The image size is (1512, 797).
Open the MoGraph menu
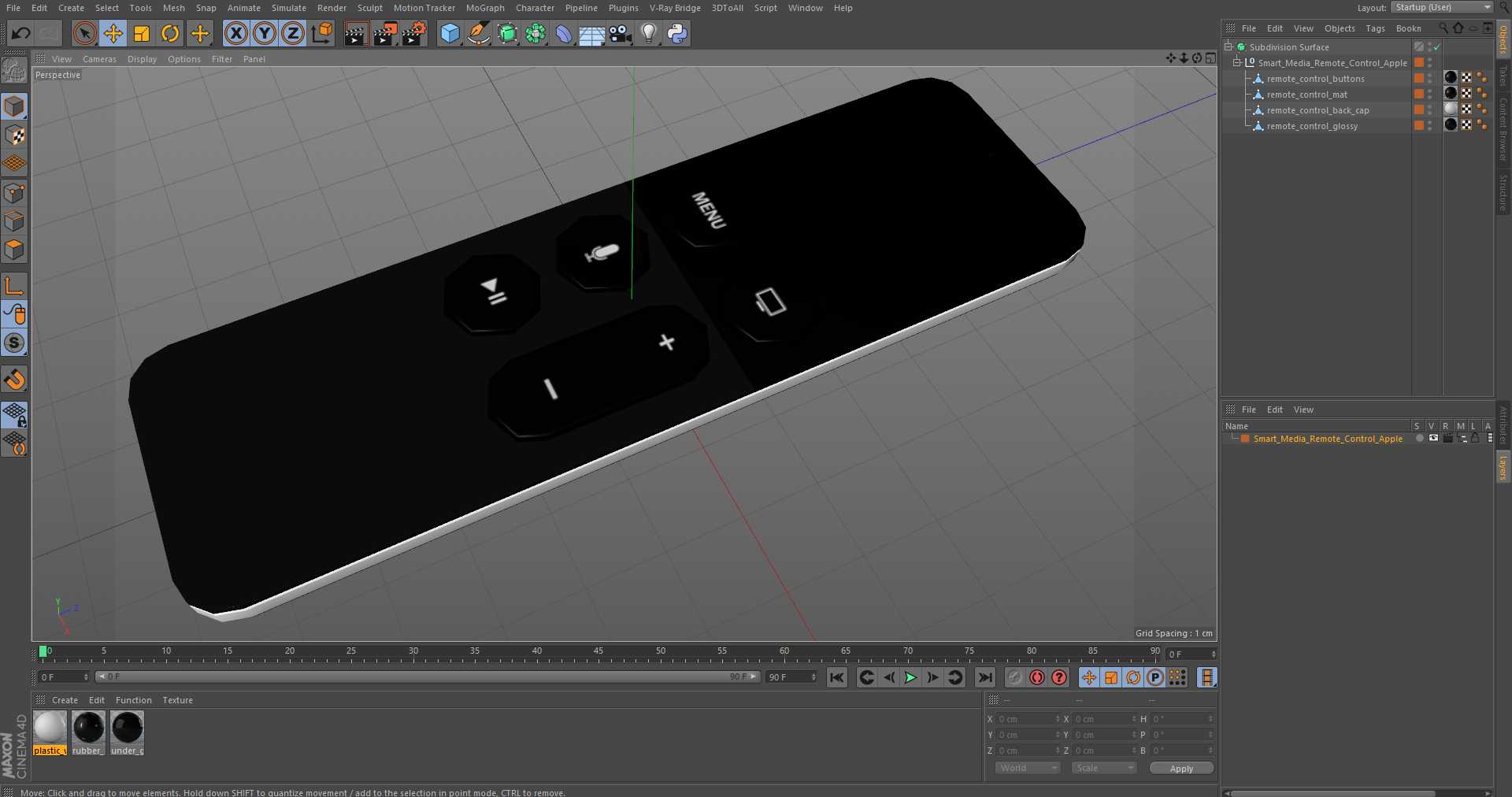click(485, 8)
